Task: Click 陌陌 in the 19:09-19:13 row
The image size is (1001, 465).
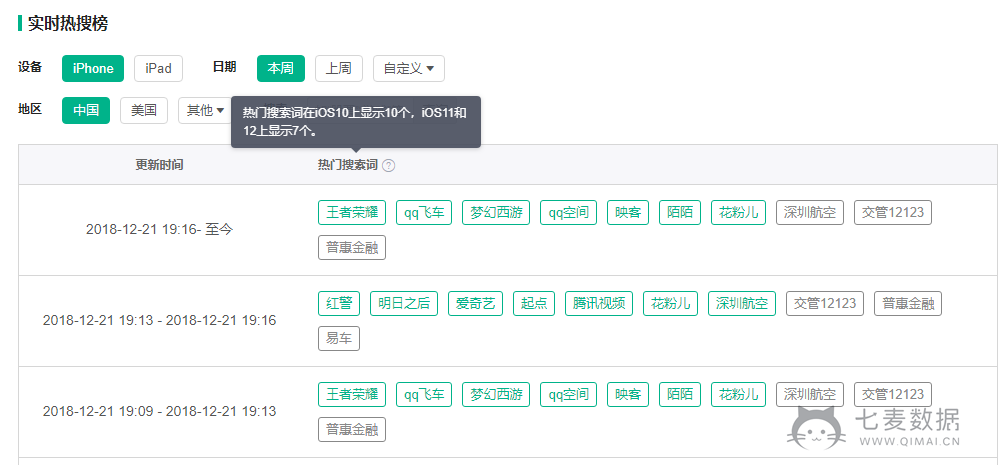Action: pyautogui.click(x=680, y=394)
